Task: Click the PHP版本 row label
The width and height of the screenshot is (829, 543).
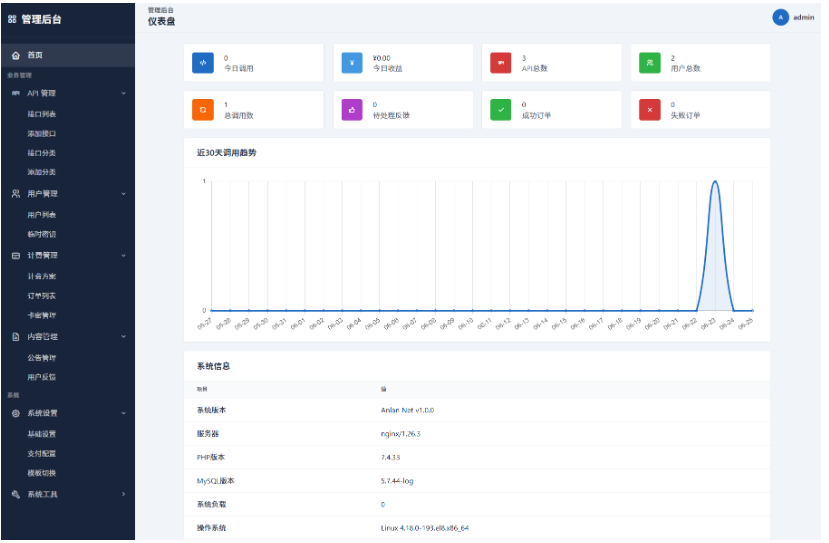Action: pos(211,457)
